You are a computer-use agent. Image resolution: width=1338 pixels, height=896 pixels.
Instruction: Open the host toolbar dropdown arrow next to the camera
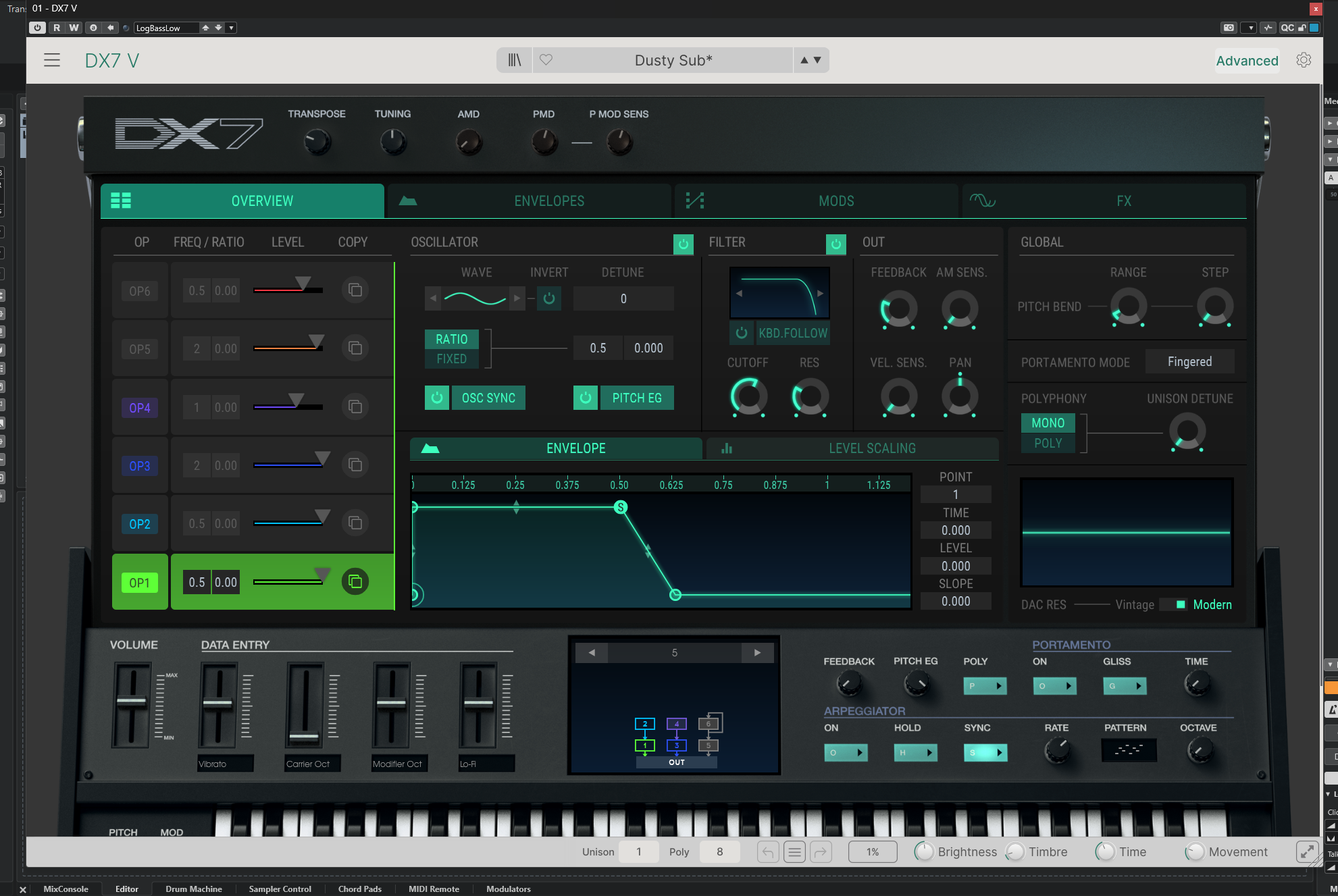[1250, 28]
